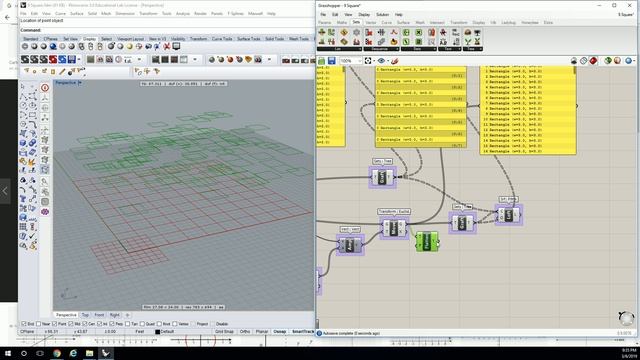Click the purple icon in Rhino left sidebar
This screenshot has width=640, height=360.
45,212
